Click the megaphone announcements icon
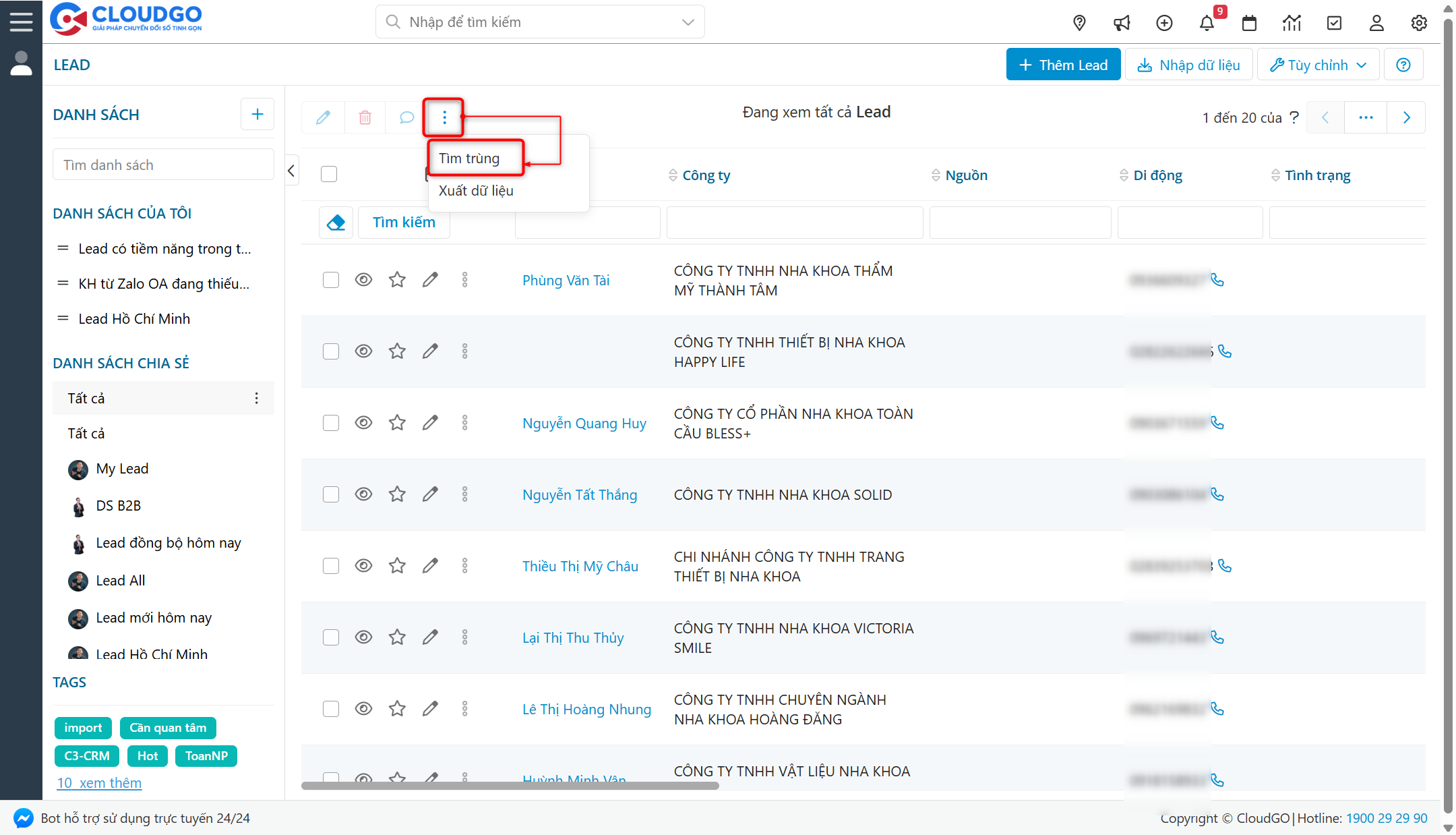 [1122, 23]
